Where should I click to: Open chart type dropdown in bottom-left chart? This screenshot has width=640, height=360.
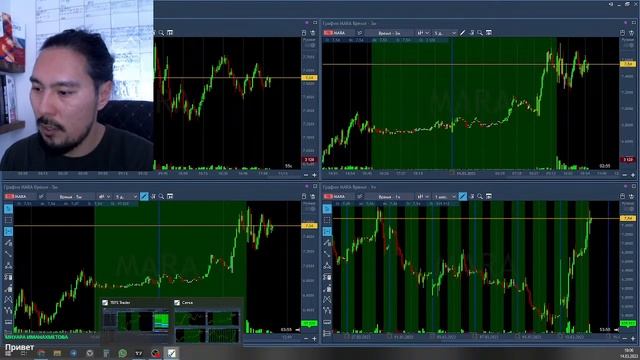click(104, 196)
